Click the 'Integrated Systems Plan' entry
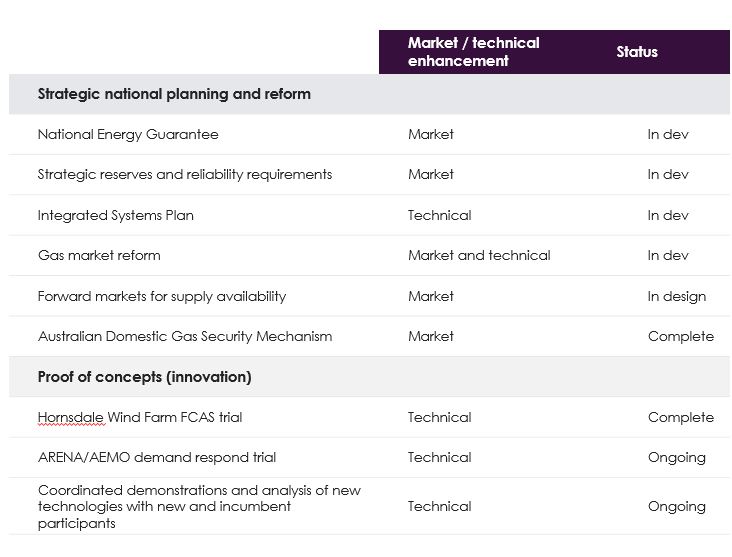This screenshot has height=557, width=732. [116, 215]
